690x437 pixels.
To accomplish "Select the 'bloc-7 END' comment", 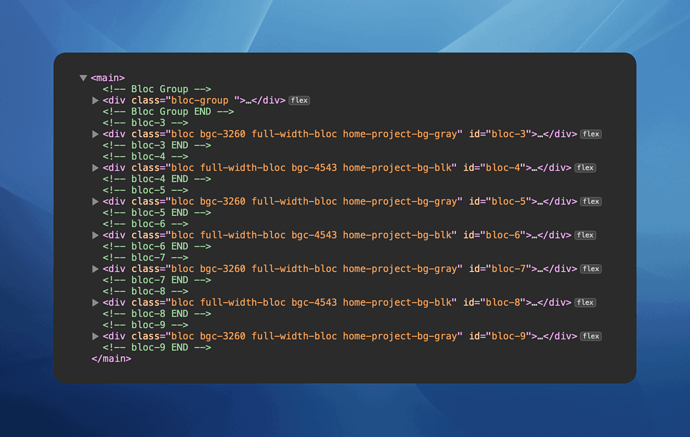I will (x=157, y=280).
